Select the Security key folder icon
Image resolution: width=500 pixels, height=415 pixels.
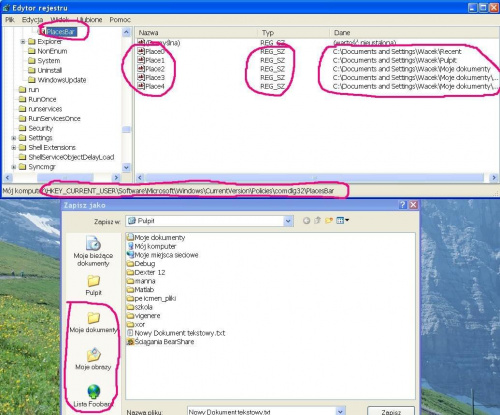point(22,128)
